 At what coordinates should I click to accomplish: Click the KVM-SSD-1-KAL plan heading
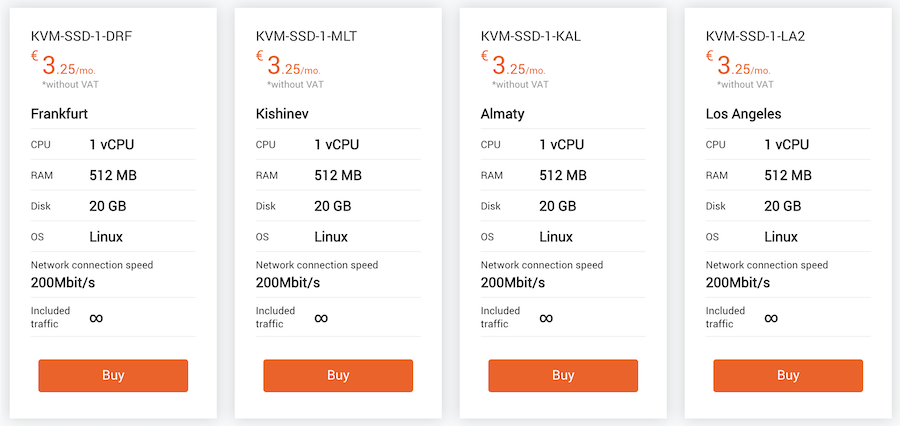coord(531,37)
